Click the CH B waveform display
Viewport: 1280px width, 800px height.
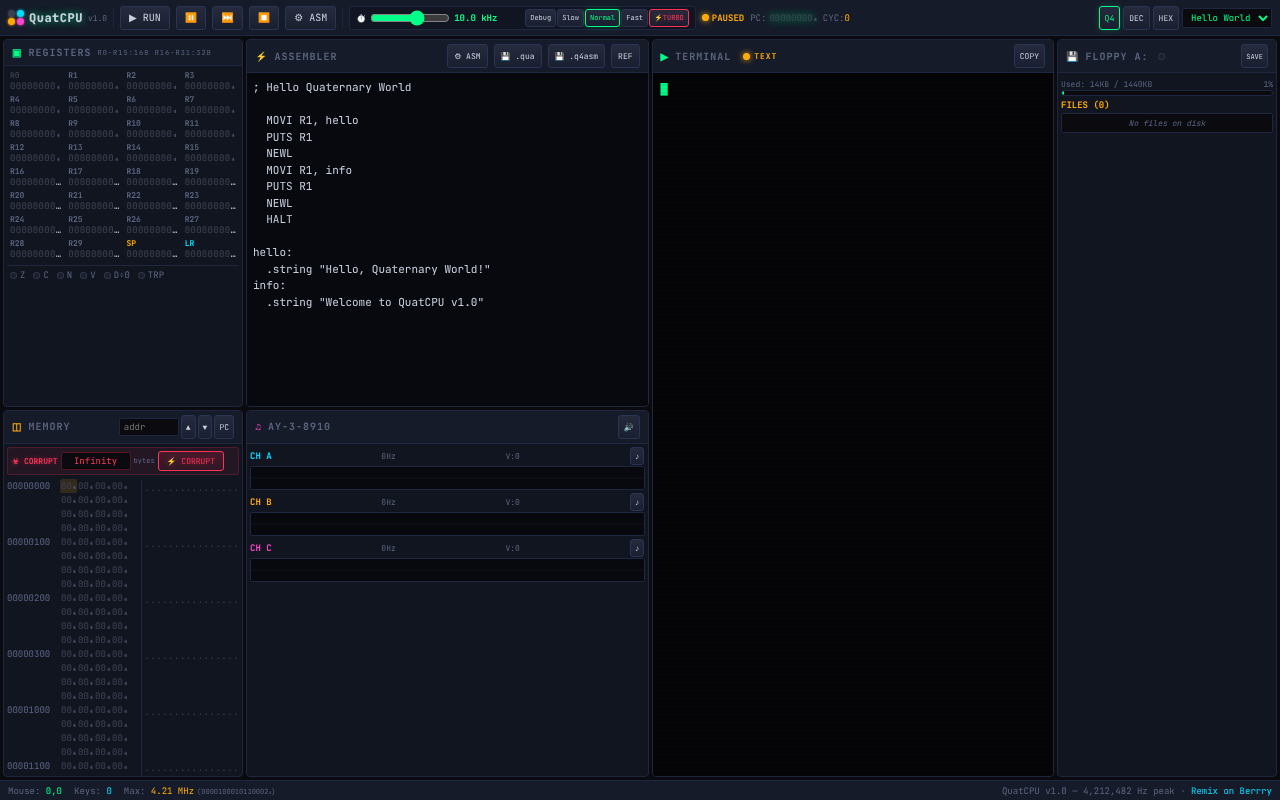[447, 524]
